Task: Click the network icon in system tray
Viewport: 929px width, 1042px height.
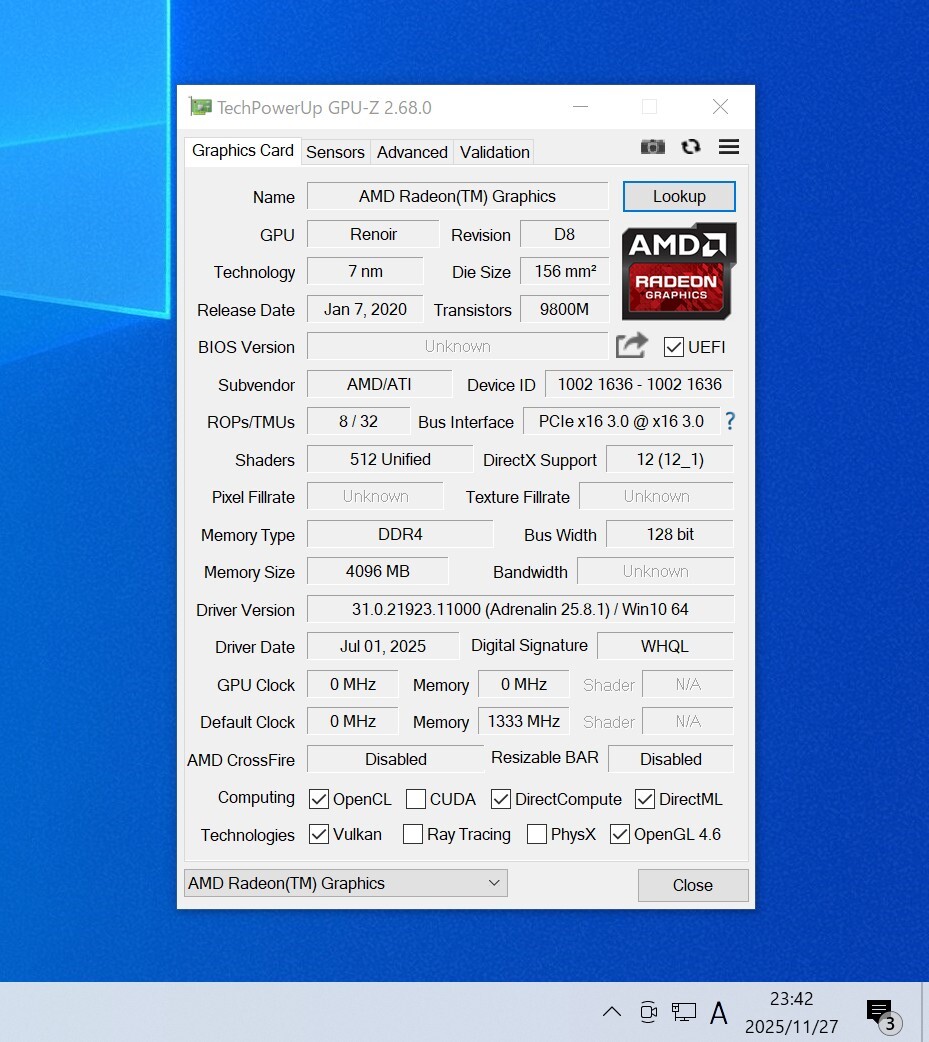Action: click(x=684, y=1012)
